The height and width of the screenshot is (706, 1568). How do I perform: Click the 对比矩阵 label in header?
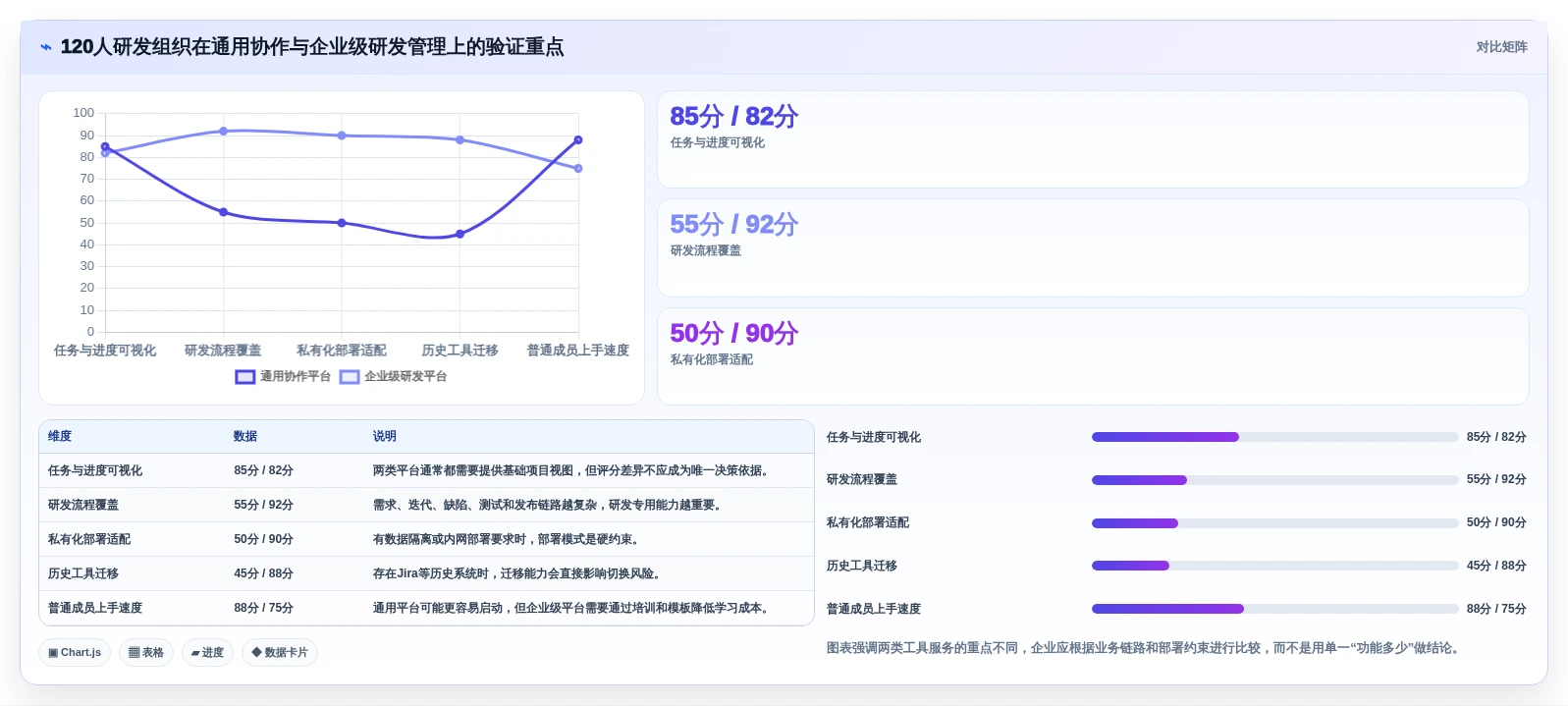tap(1501, 47)
